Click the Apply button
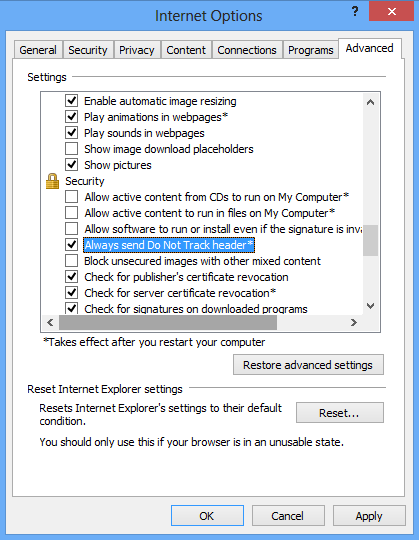The height and width of the screenshot is (540, 419). tap(369, 516)
